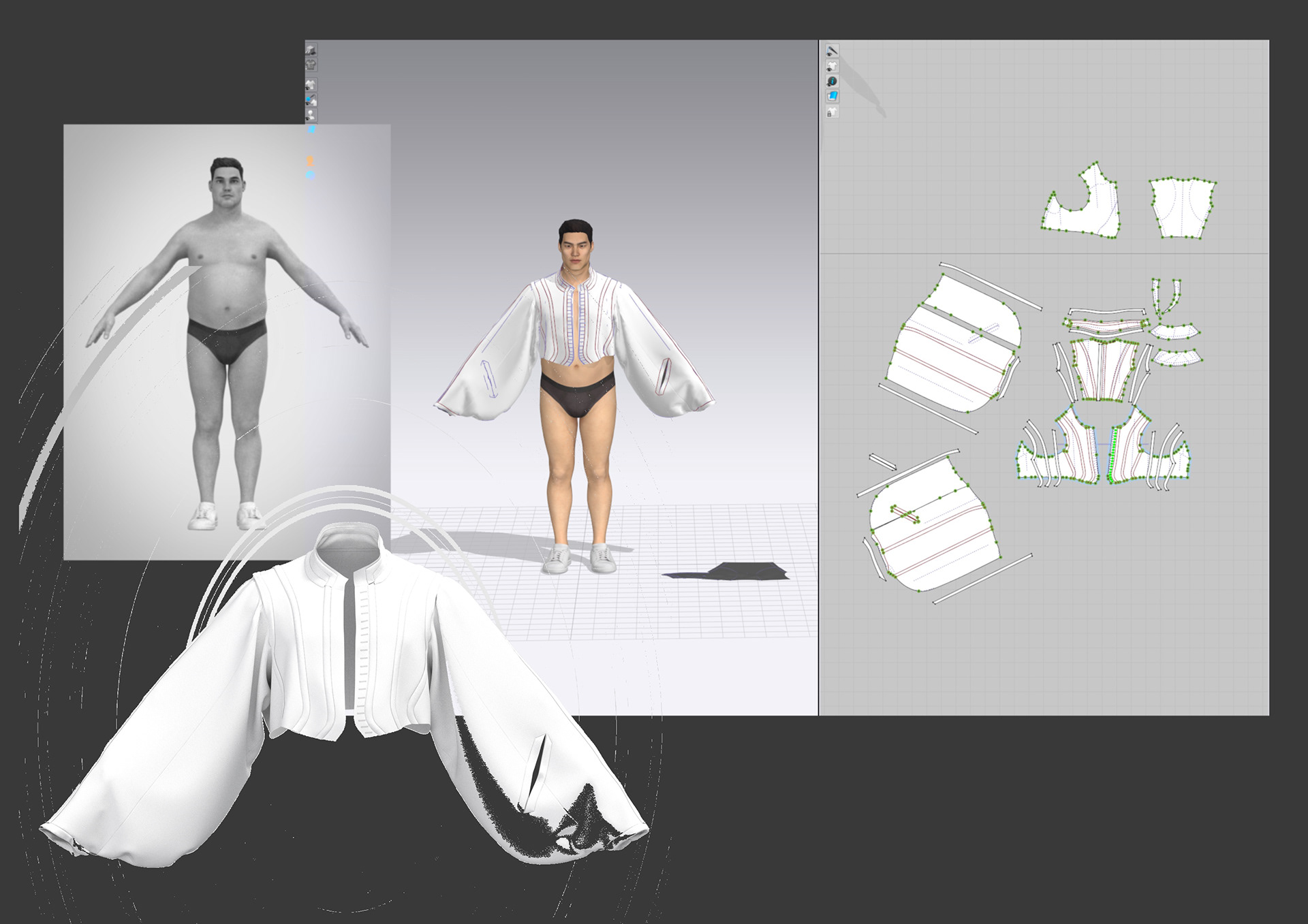Click the gray T-shirt garment display icon

(x=311, y=65)
